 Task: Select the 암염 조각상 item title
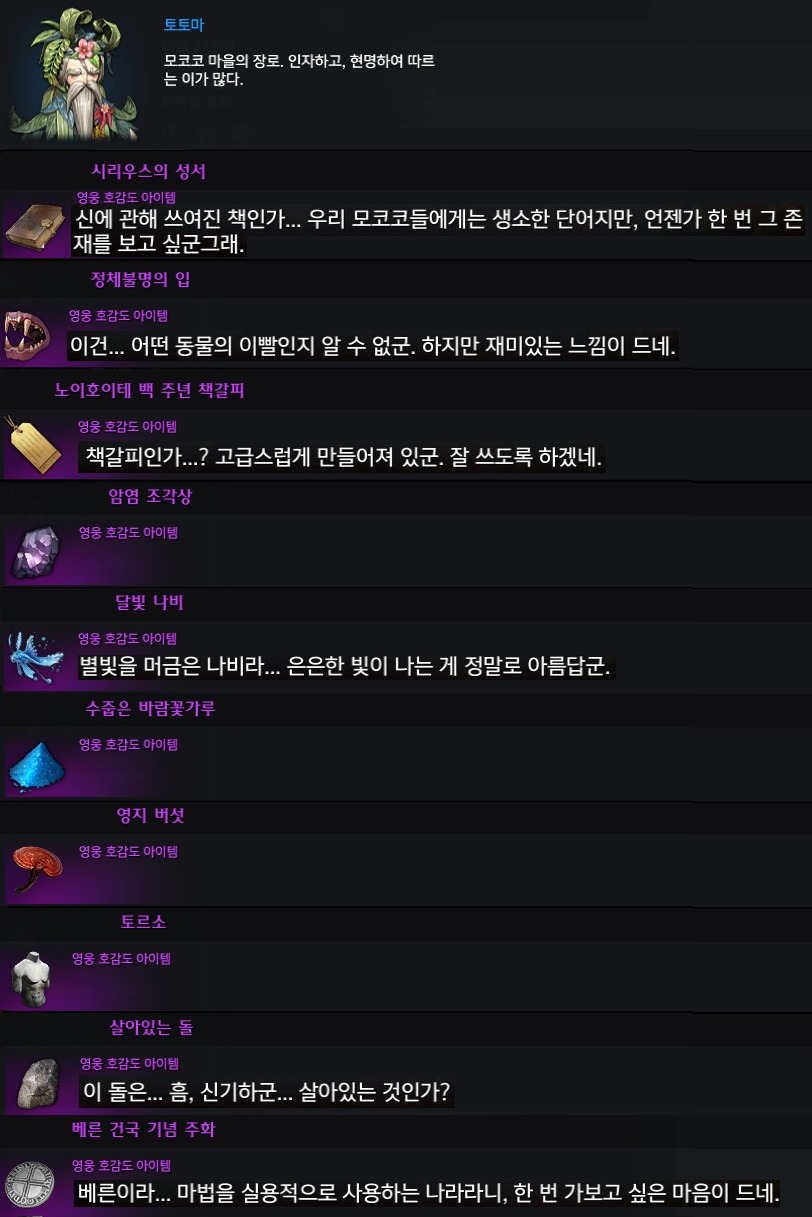click(x=150, y=497)
